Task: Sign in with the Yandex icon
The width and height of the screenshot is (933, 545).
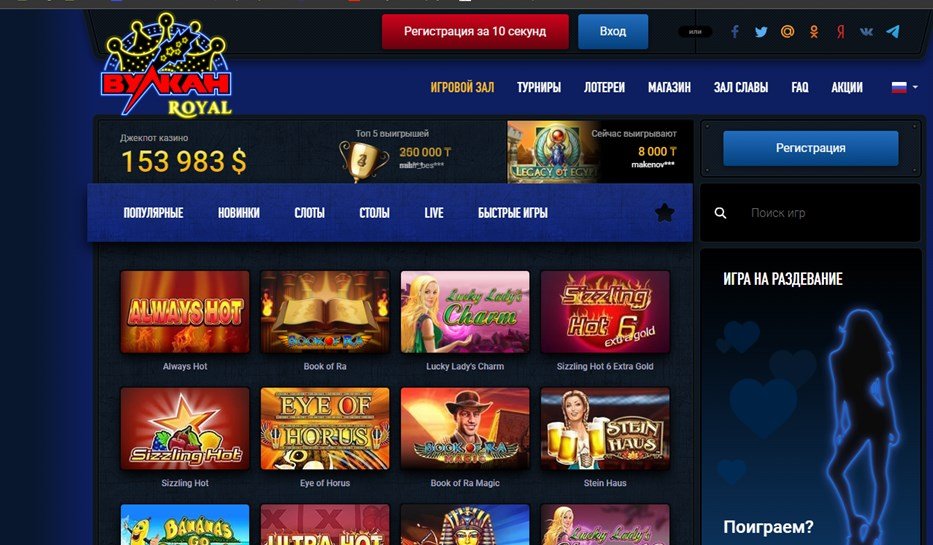Action: tap(840, 32)
